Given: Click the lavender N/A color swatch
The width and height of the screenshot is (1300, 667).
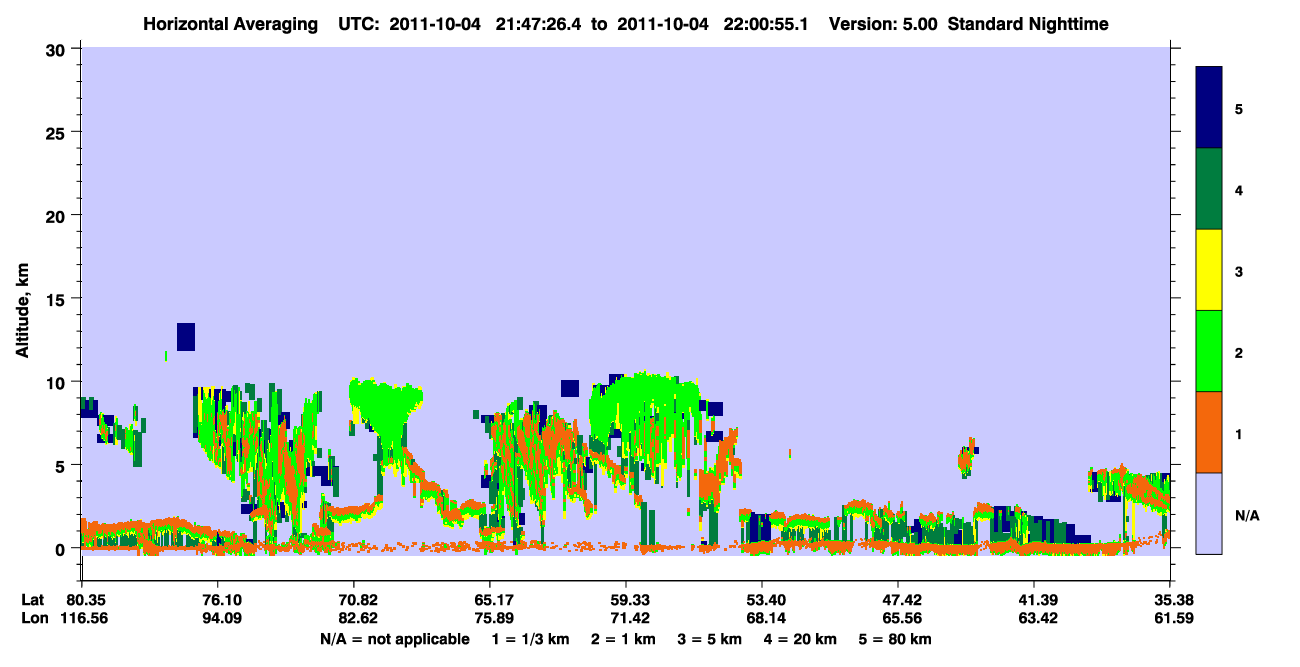Looking at the screenshot, I should (x=1209, y=513).
